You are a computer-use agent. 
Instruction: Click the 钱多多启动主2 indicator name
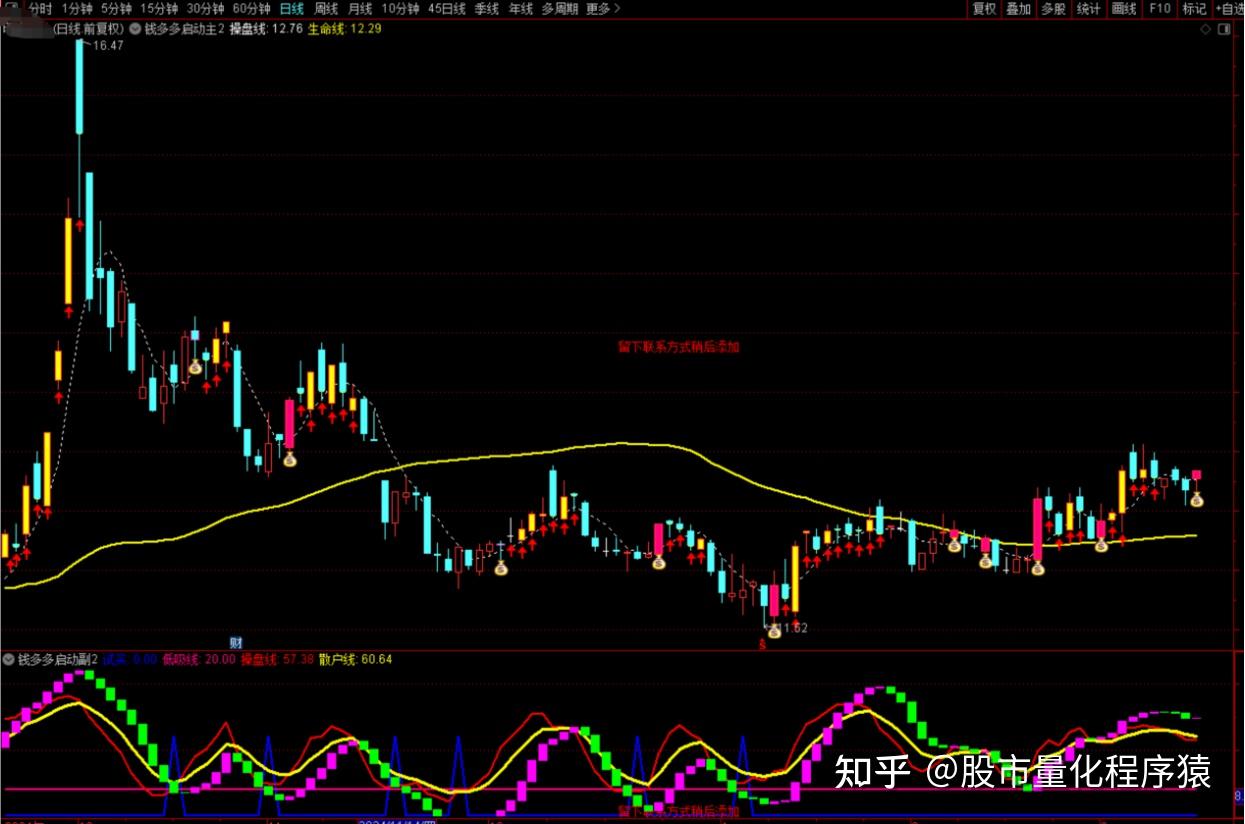tap(184, 29)
